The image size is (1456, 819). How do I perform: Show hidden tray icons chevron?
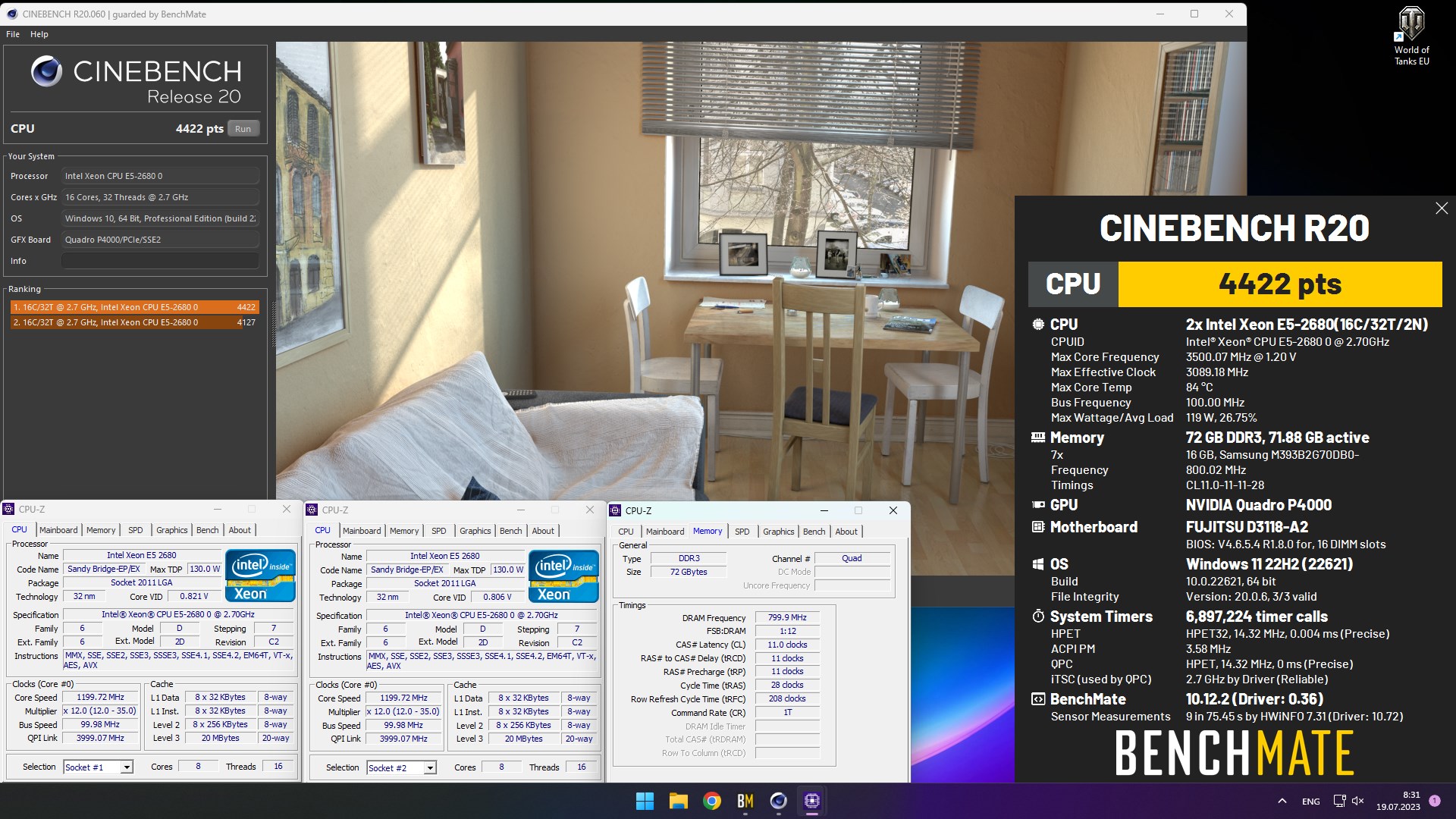pyautogui.click(x=1282, y=801)
